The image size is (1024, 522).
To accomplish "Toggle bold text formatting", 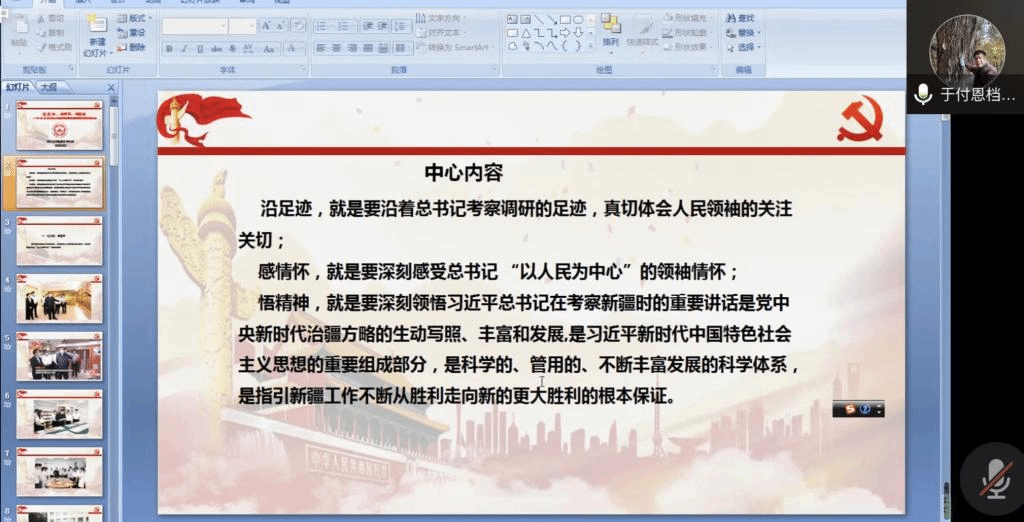I will (x=169, y=48).
